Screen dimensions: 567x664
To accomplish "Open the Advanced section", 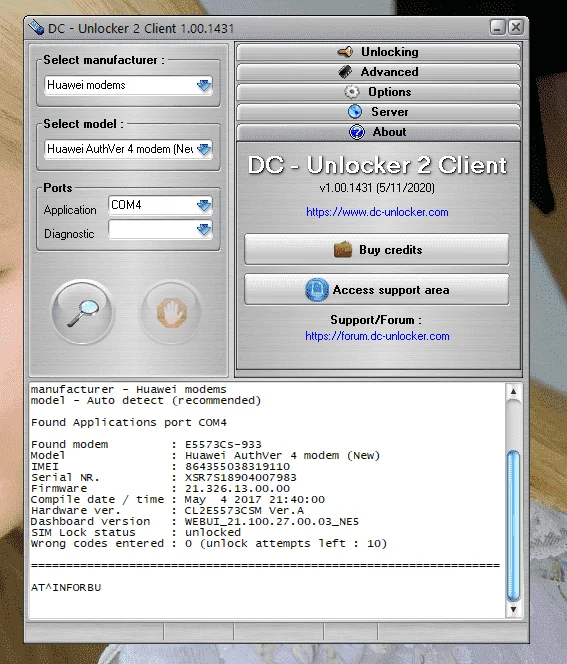I will pos(379,72).
